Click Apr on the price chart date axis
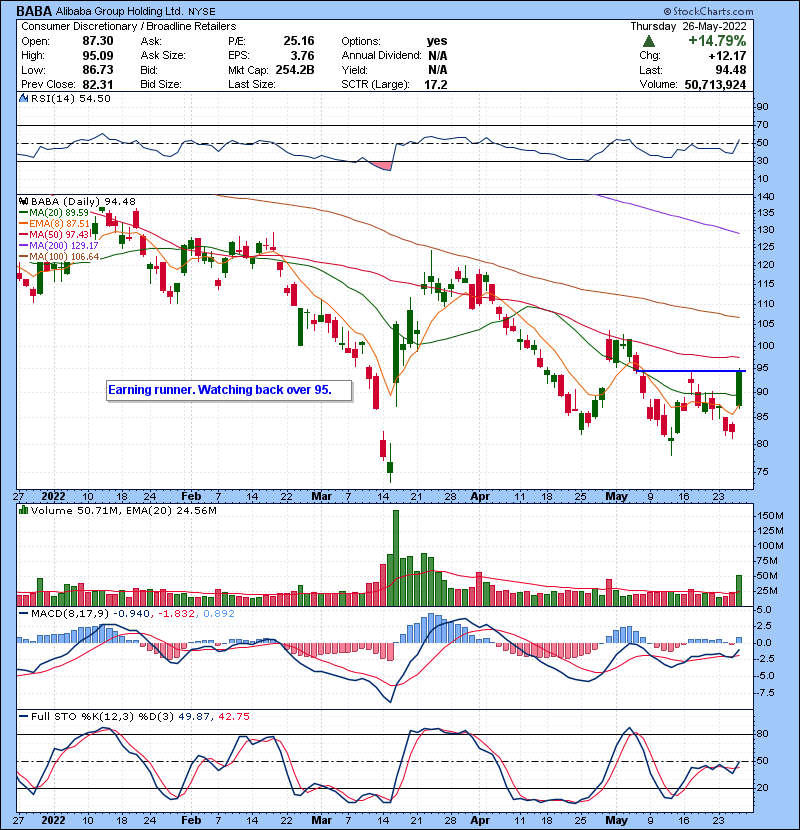This screenshot has height=830, width=800. click(480, 497)
